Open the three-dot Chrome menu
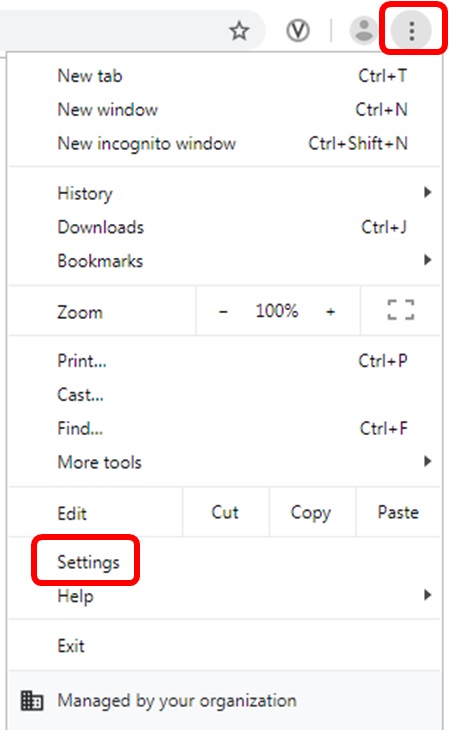This screenshot has height=734, width=456. 412,31
